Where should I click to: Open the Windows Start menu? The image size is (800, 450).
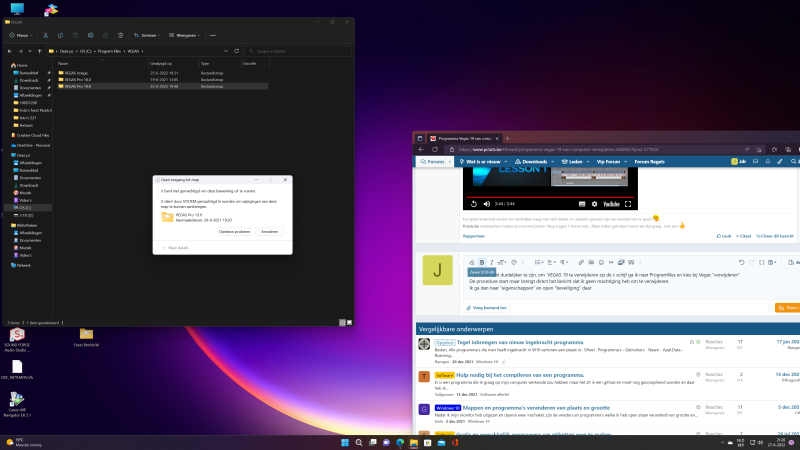click(x=345, y=442)
